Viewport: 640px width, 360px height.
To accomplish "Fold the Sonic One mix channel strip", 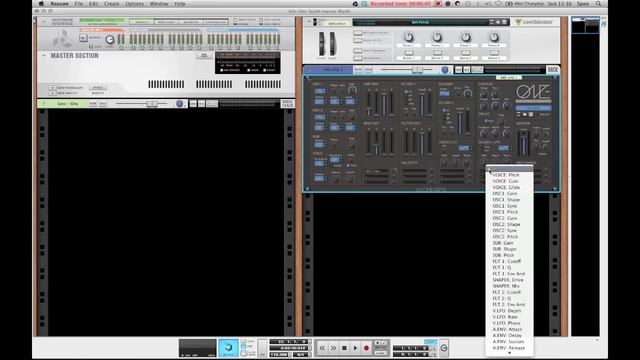I will pyautogui.click(x=43, y=104).
